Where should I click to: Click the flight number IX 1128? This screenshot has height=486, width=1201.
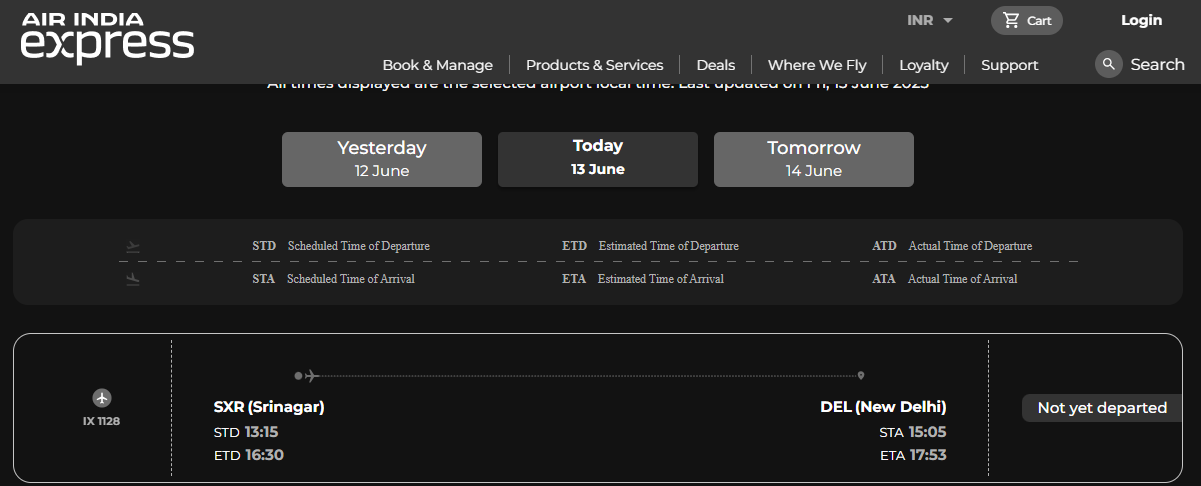pos(101,421)
